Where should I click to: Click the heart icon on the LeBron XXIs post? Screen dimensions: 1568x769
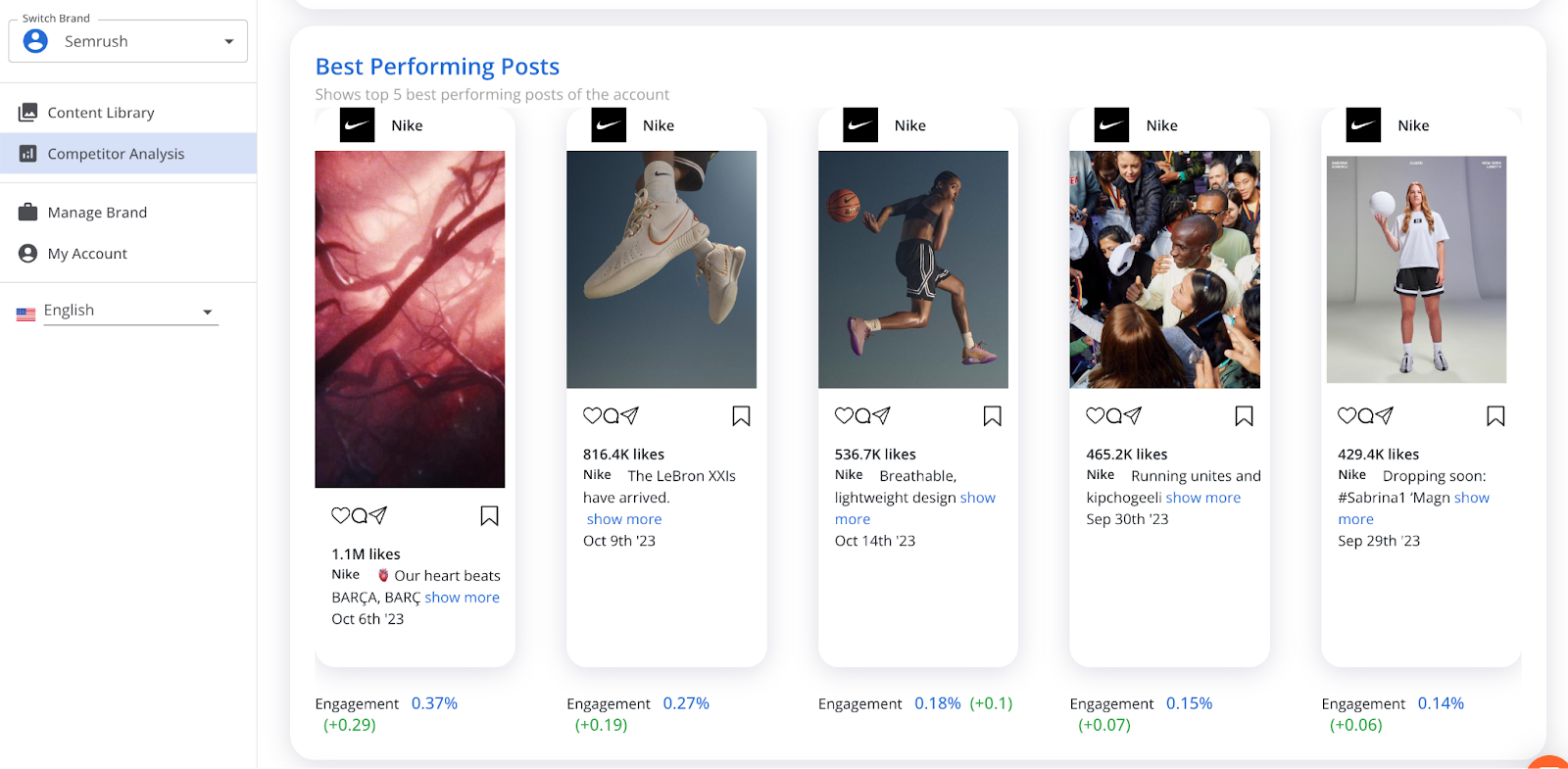(x=592, y=415)
